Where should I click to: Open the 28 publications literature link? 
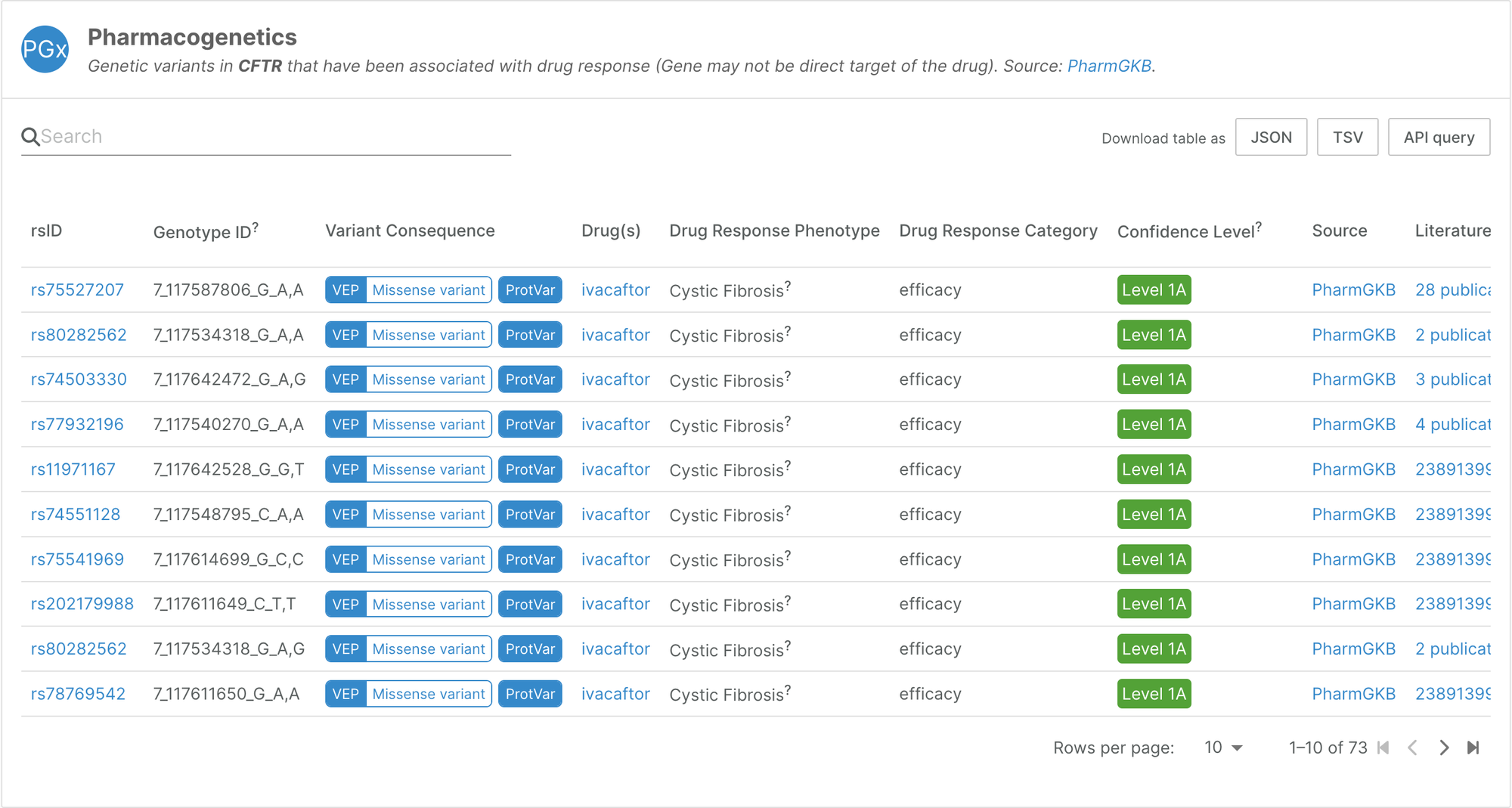1453,290
